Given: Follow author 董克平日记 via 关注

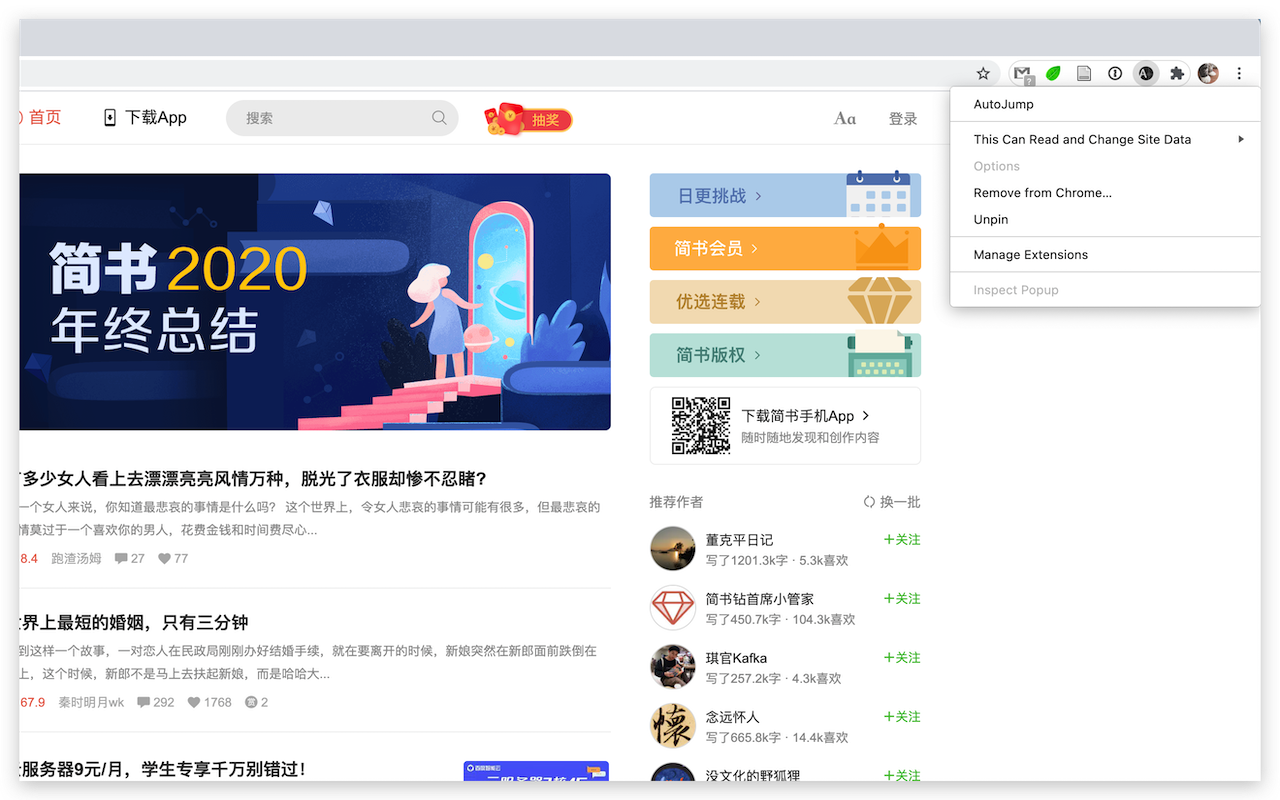Looking at the screenshot, I should click(x=901, y=539).
